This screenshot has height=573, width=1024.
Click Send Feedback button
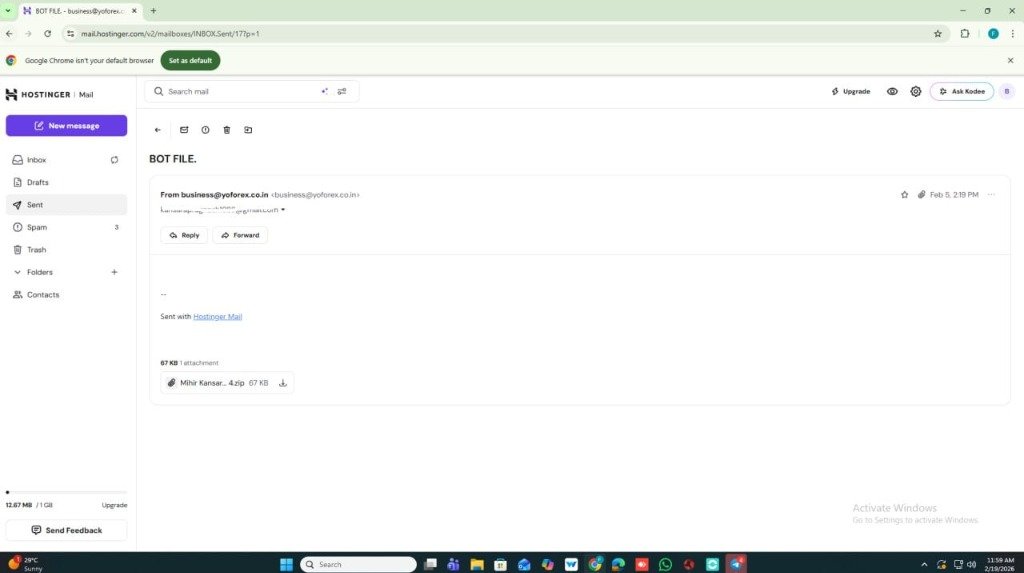pyautogui.click(x=67, y=530)
